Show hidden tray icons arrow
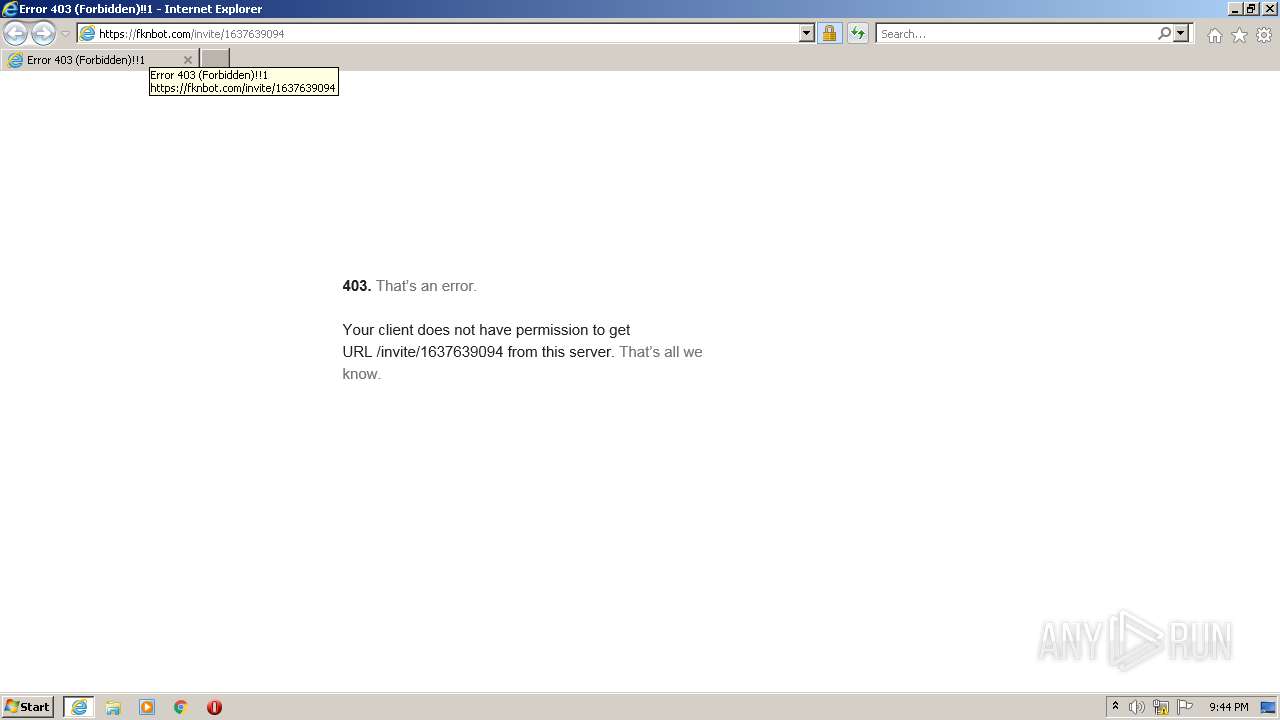This screenshot has width=1280, height=720. [1115, 706]
